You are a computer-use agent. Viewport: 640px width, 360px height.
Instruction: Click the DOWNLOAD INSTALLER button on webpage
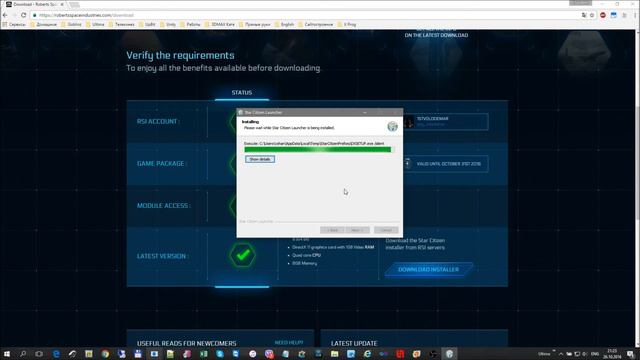[429, 270]
